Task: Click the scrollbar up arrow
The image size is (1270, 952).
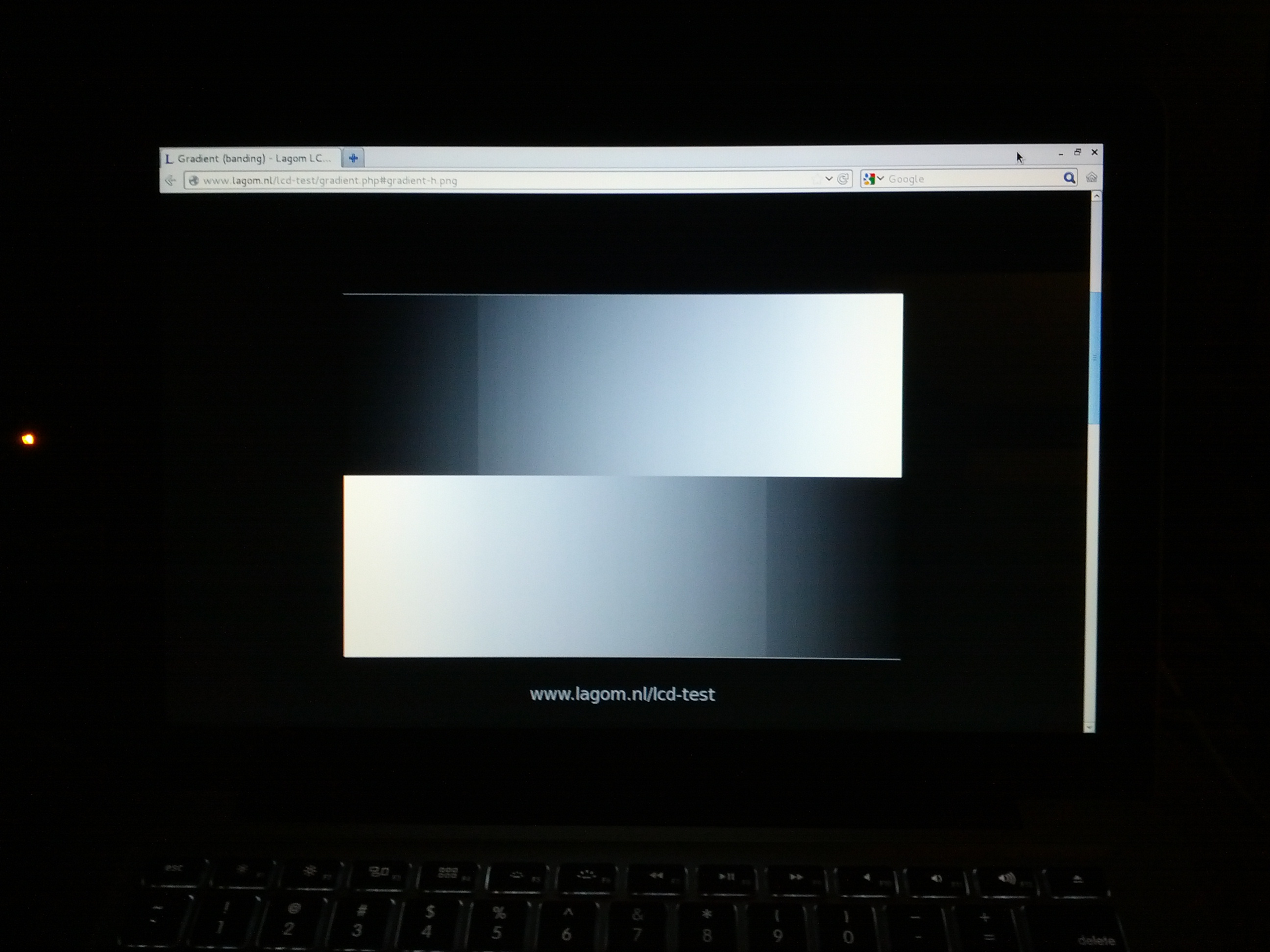Action: (1096, 197)
